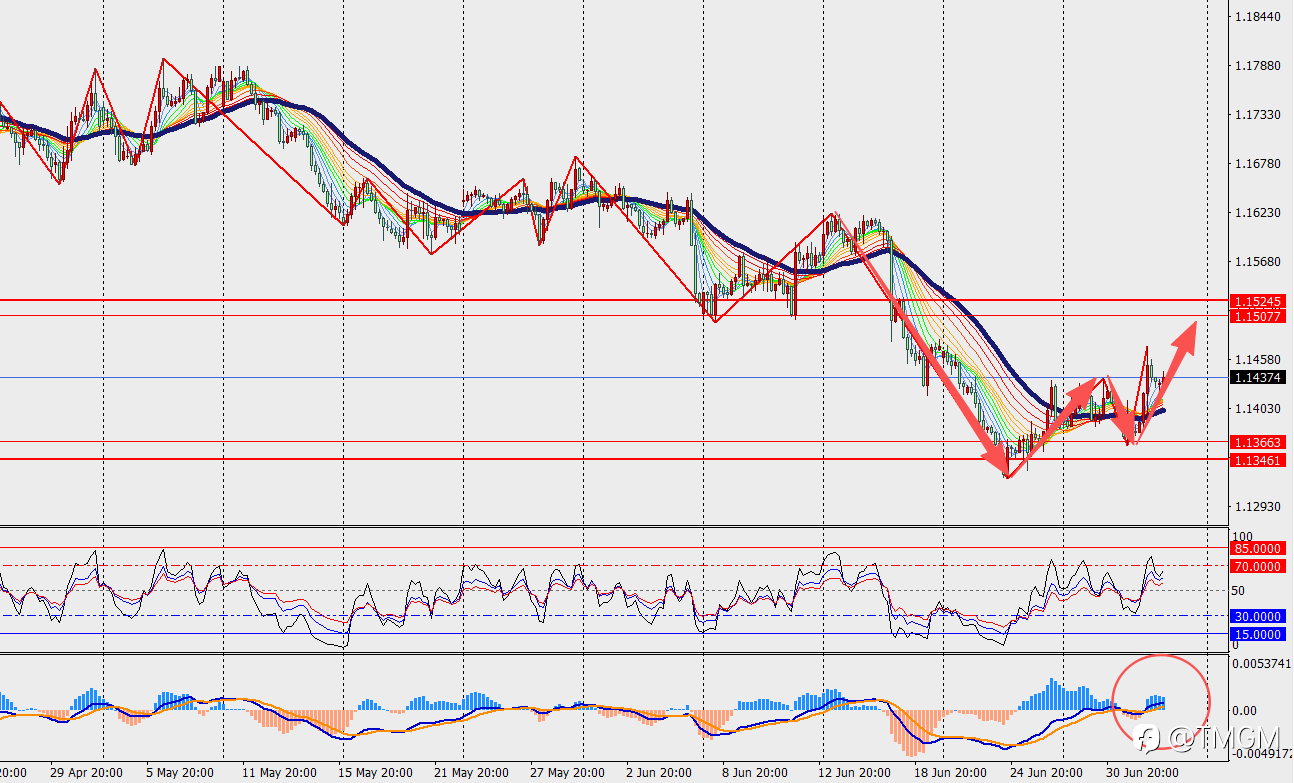Select the red 1.15245 resistance level tag
This screenshot has height=783, width=1294.
(x=1258, y=301)
